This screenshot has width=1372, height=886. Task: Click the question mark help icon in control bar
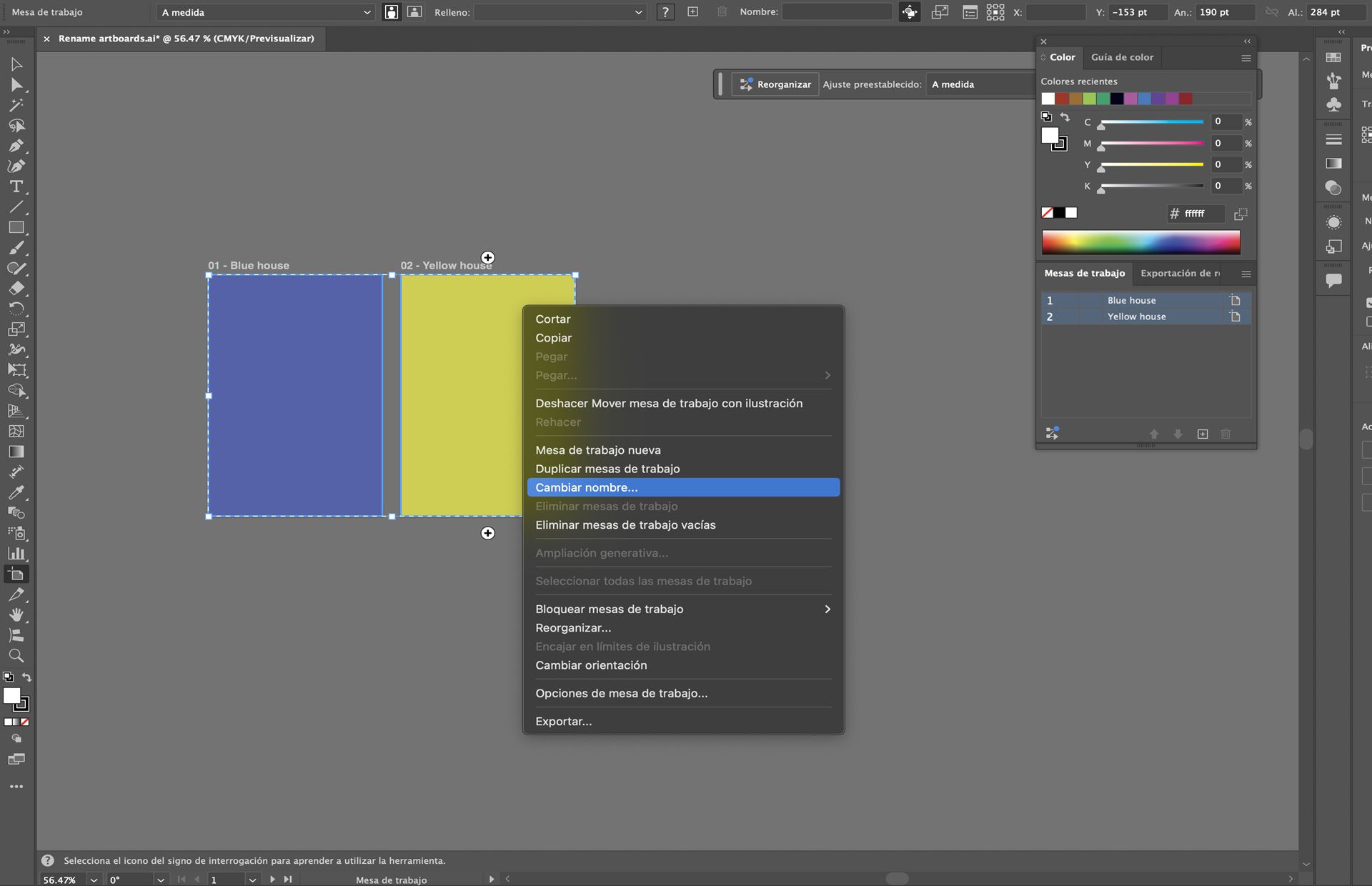pos(665,12)
